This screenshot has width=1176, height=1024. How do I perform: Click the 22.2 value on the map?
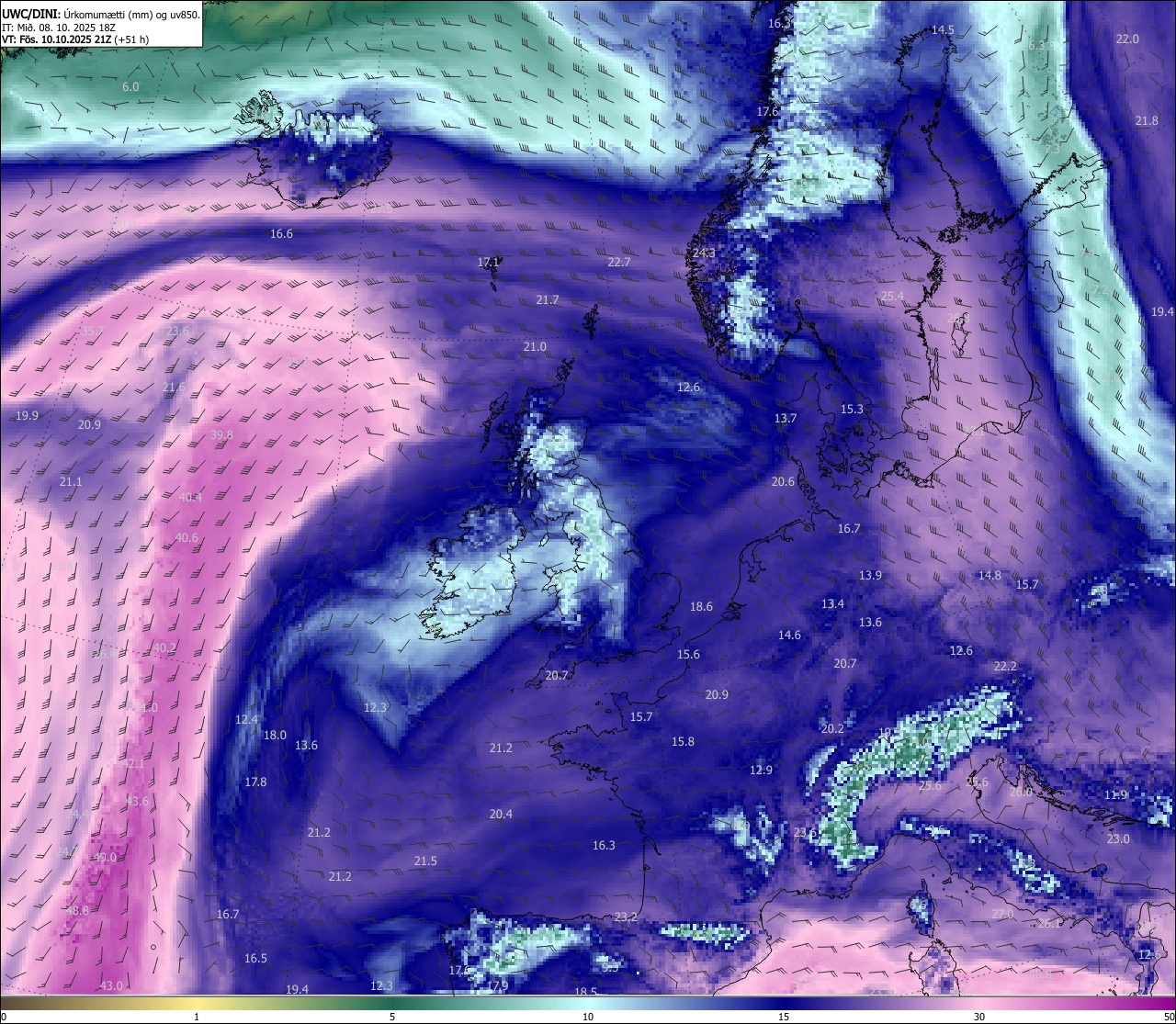1005,667
